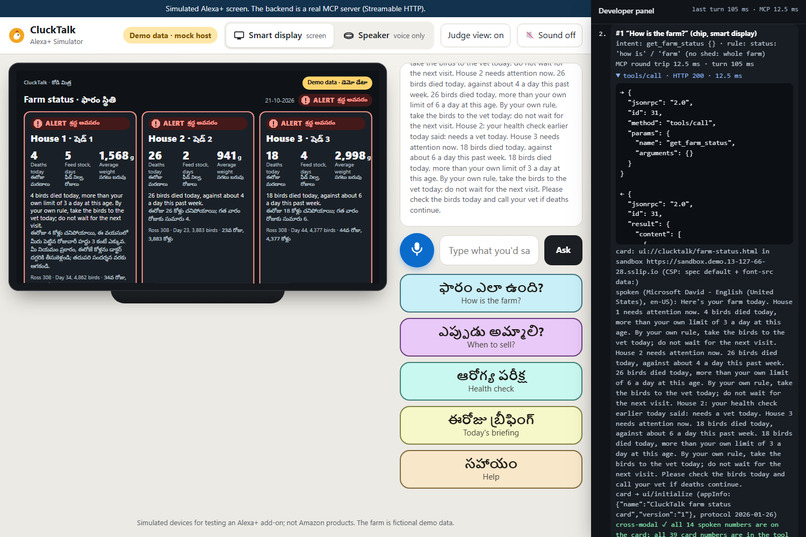Click the speaker device icon
Screen dimensions: 806x537
[349, 35]
